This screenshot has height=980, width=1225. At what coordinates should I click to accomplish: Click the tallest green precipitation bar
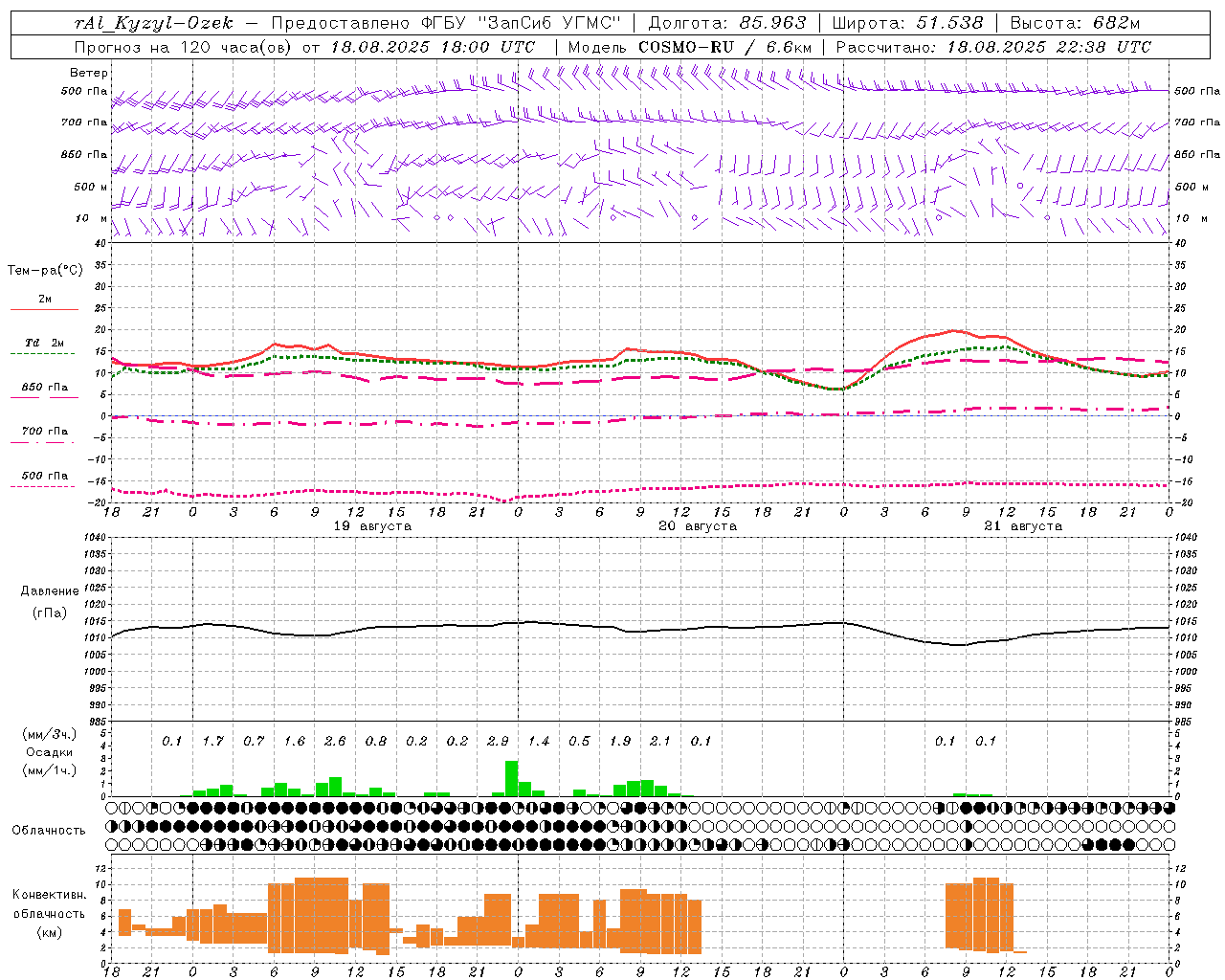tap(512, 778)
